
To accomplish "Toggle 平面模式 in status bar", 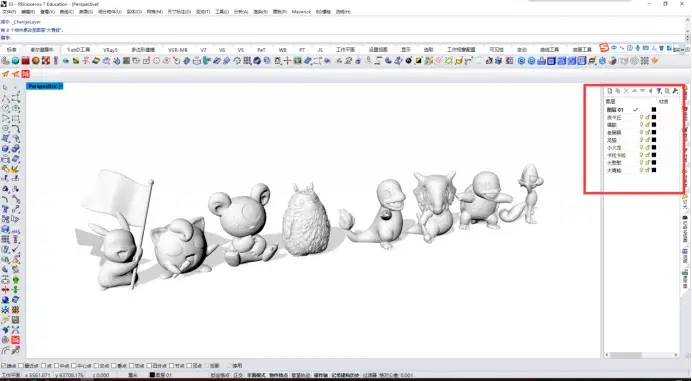I will pyautogui.click(x=256, y=375).
